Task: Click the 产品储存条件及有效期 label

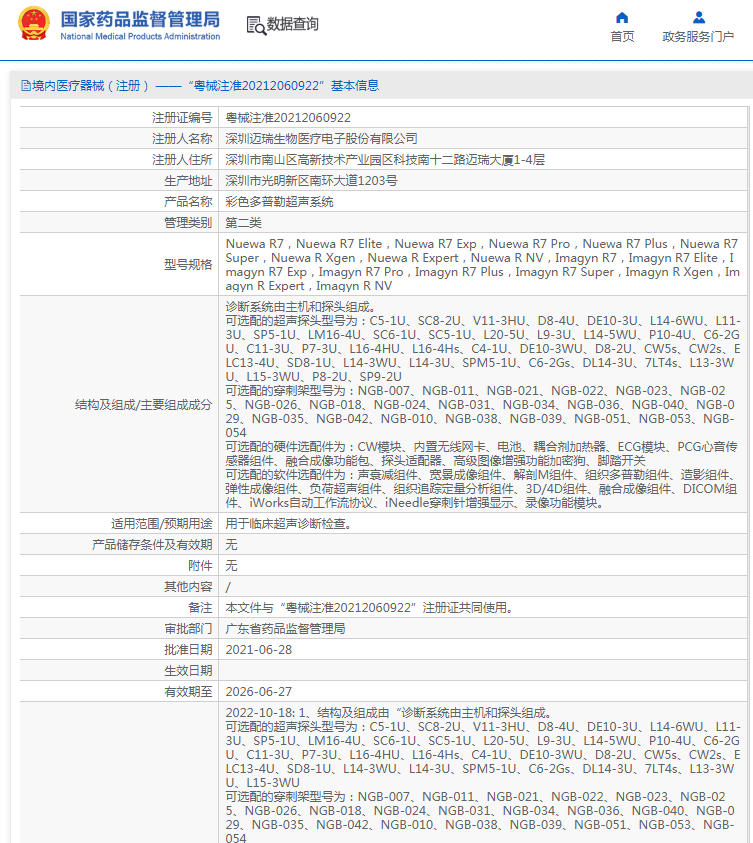Action: [152, 545]
